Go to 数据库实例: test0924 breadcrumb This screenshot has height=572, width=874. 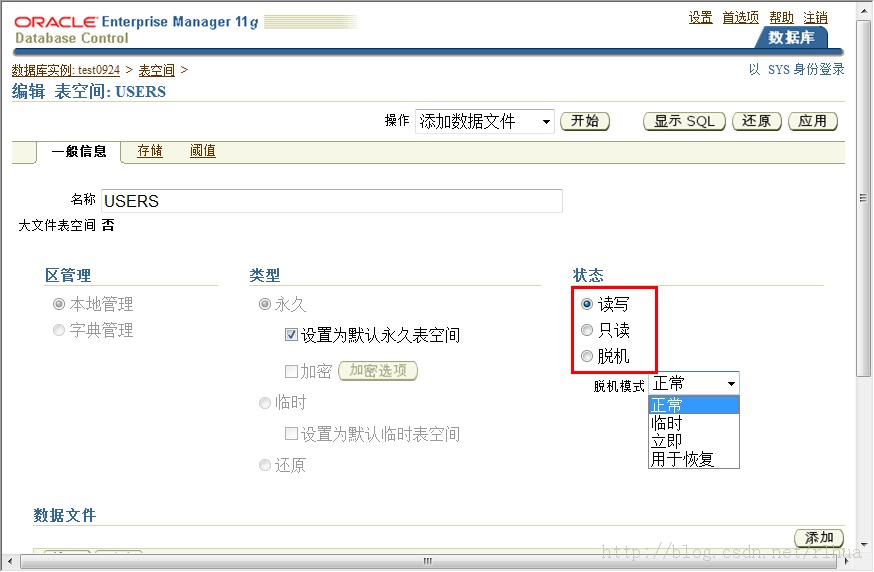point(66,70)
